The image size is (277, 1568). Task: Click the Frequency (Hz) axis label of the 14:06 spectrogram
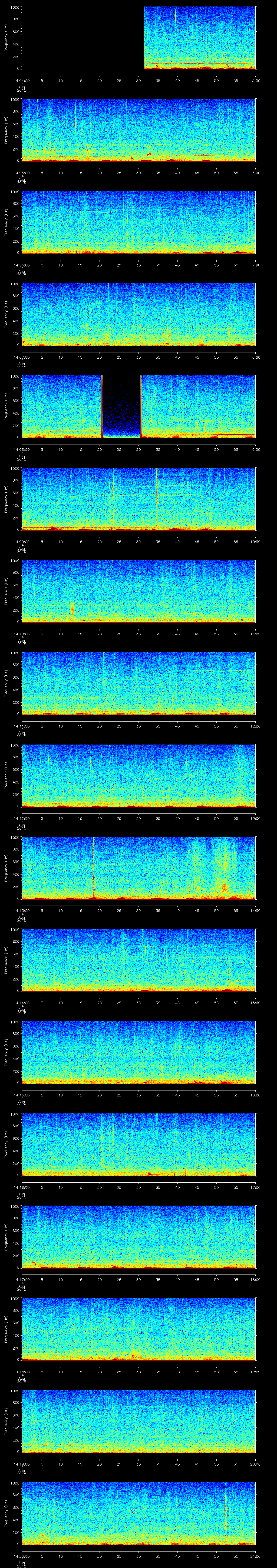(6, 222)
